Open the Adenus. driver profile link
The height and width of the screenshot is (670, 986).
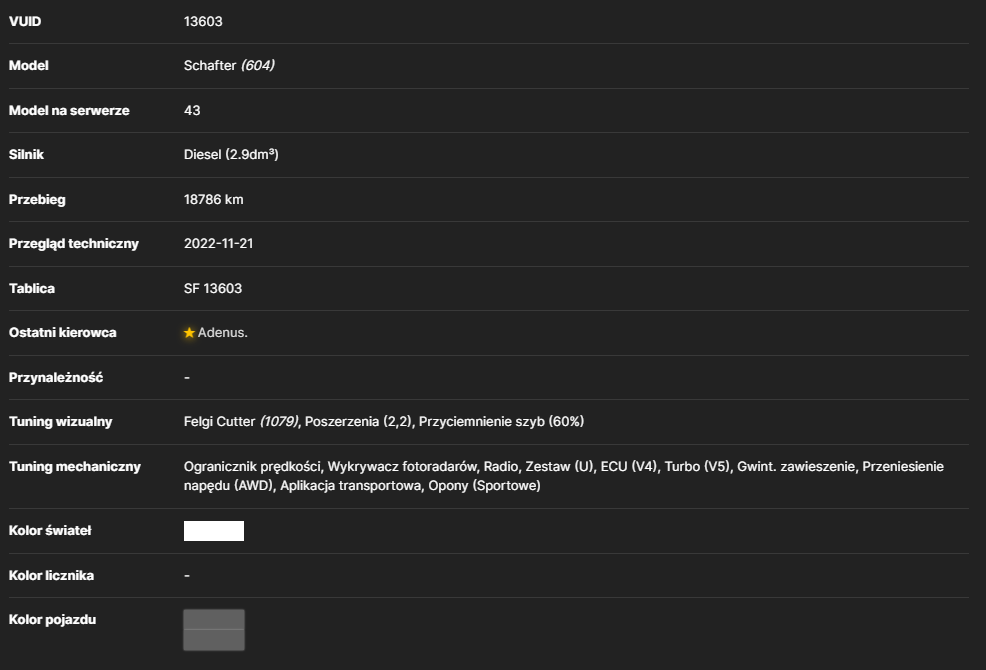click(223, 333)
